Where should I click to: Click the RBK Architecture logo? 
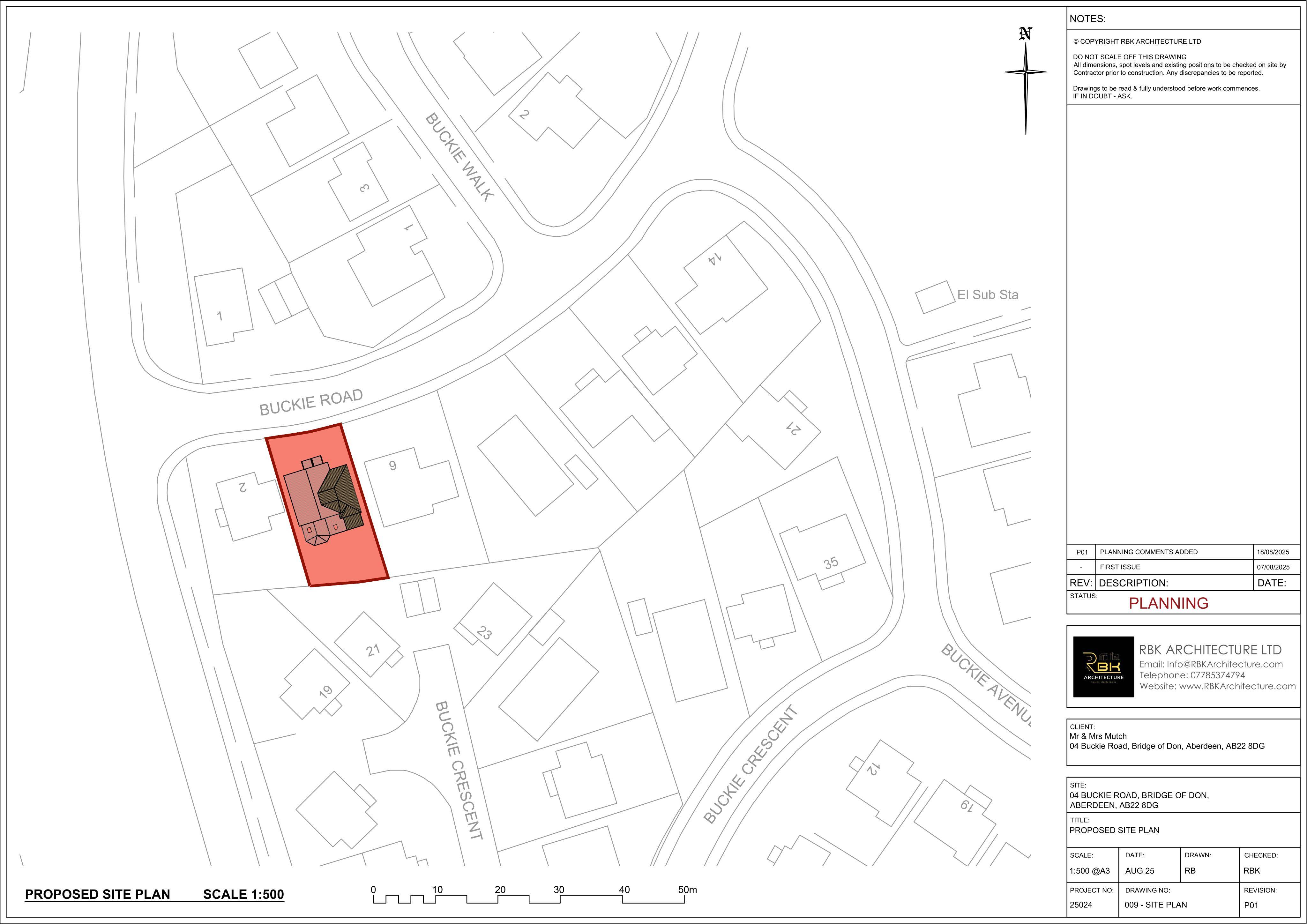[1103, 667]
